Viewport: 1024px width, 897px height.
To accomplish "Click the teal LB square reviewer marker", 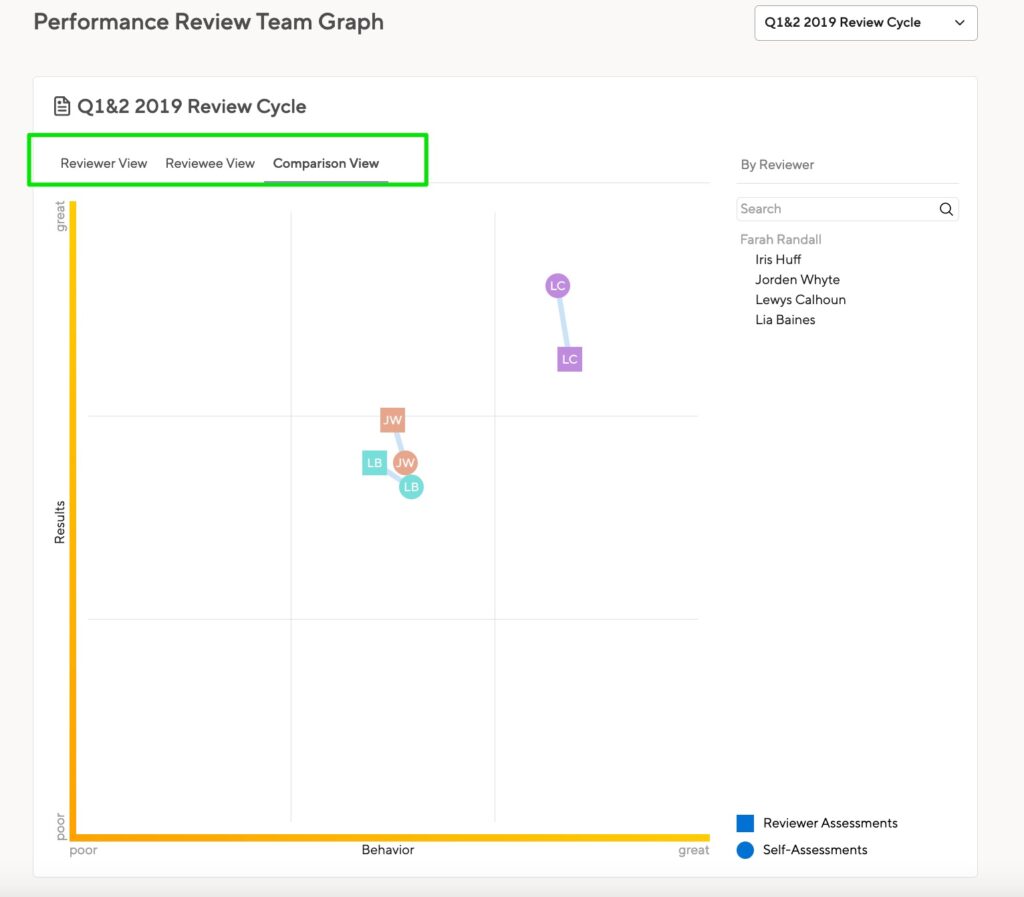I will pos(374,463).
